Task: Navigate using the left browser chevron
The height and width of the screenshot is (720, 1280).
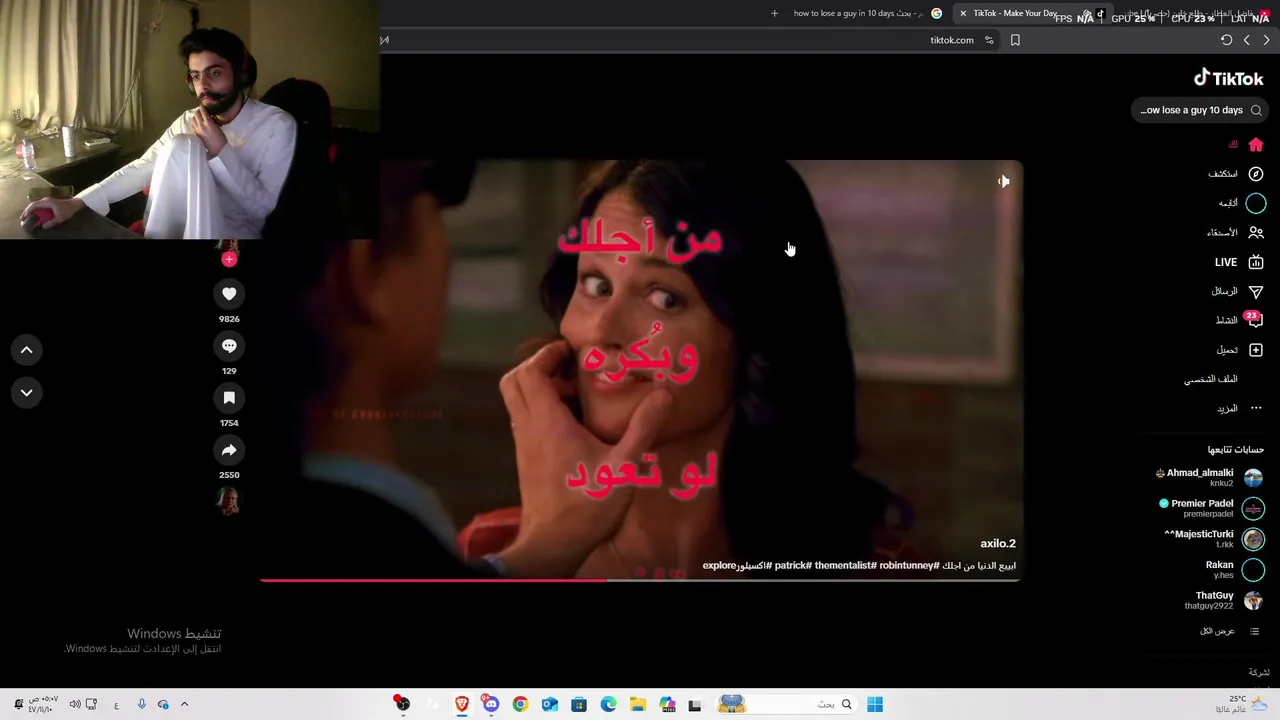Action: point(1246,40)
